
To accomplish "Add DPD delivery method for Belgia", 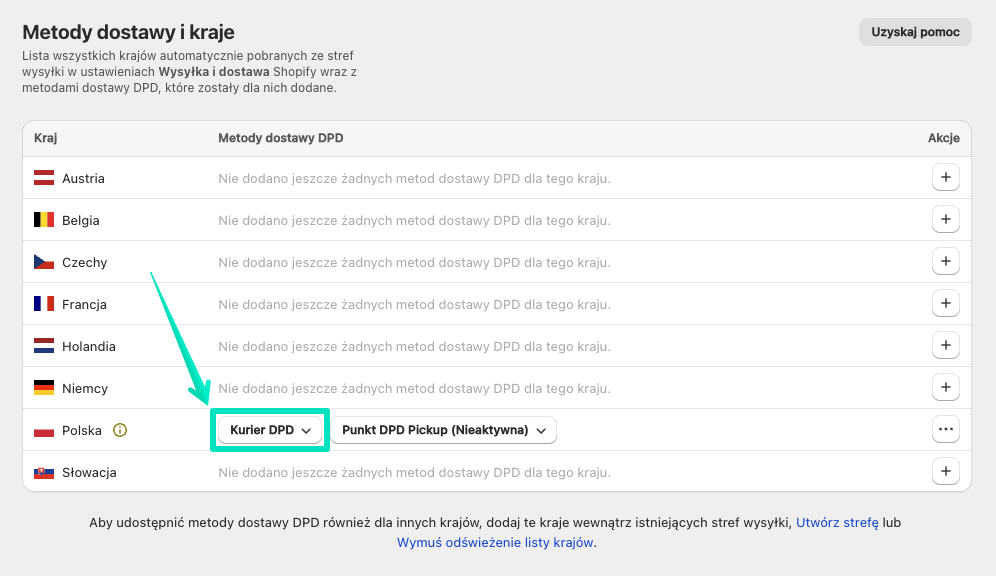I will click(x=945, y=219).
